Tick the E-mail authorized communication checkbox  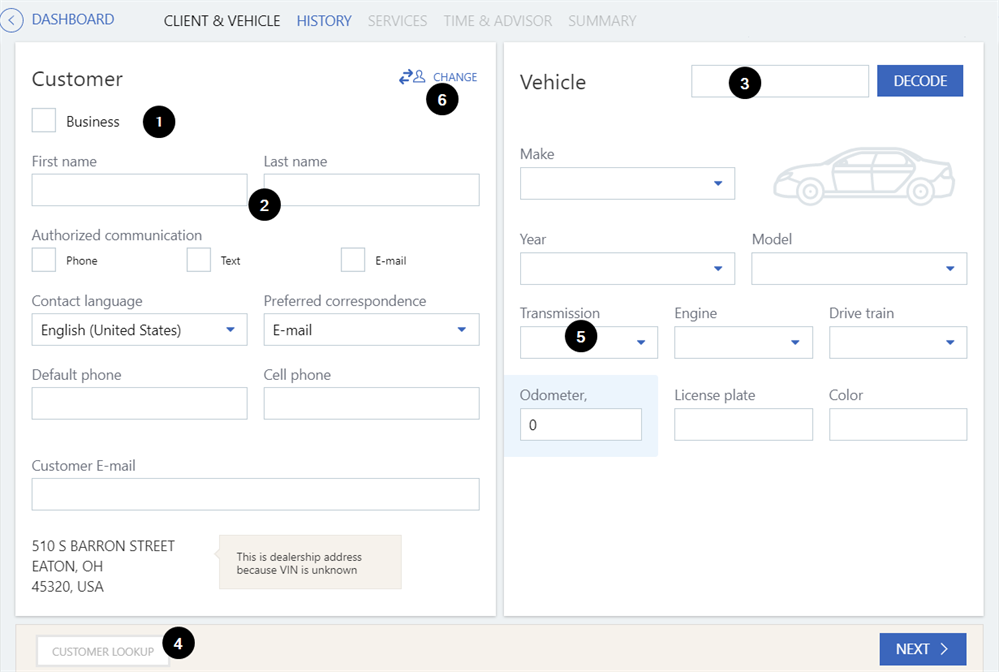click(353, 260)
